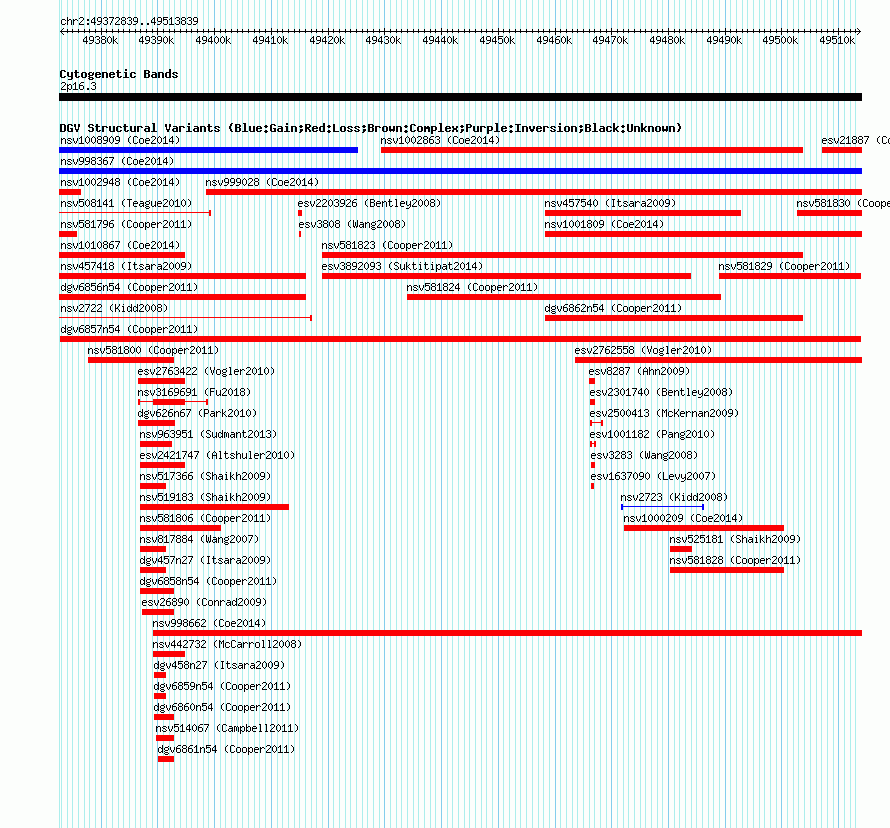Open dgv458n27 (Itsara2009) variant label
The width and height of the screenshot is (890, 828).
coord(219,665)
